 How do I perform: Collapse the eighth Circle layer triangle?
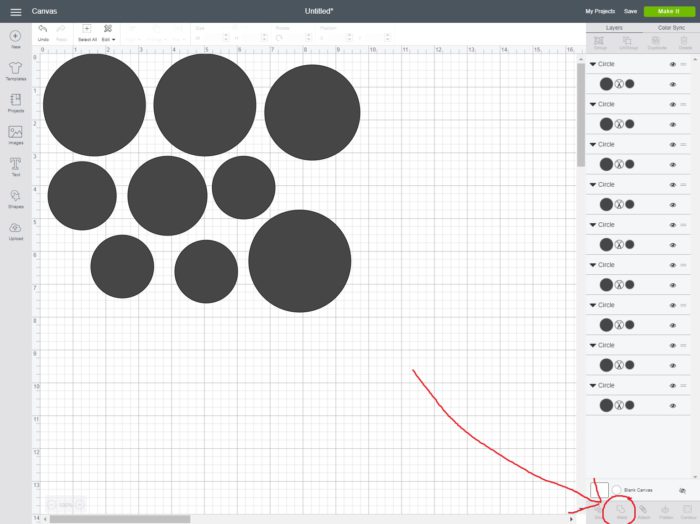pyautogui.click(x=593, y=345)
